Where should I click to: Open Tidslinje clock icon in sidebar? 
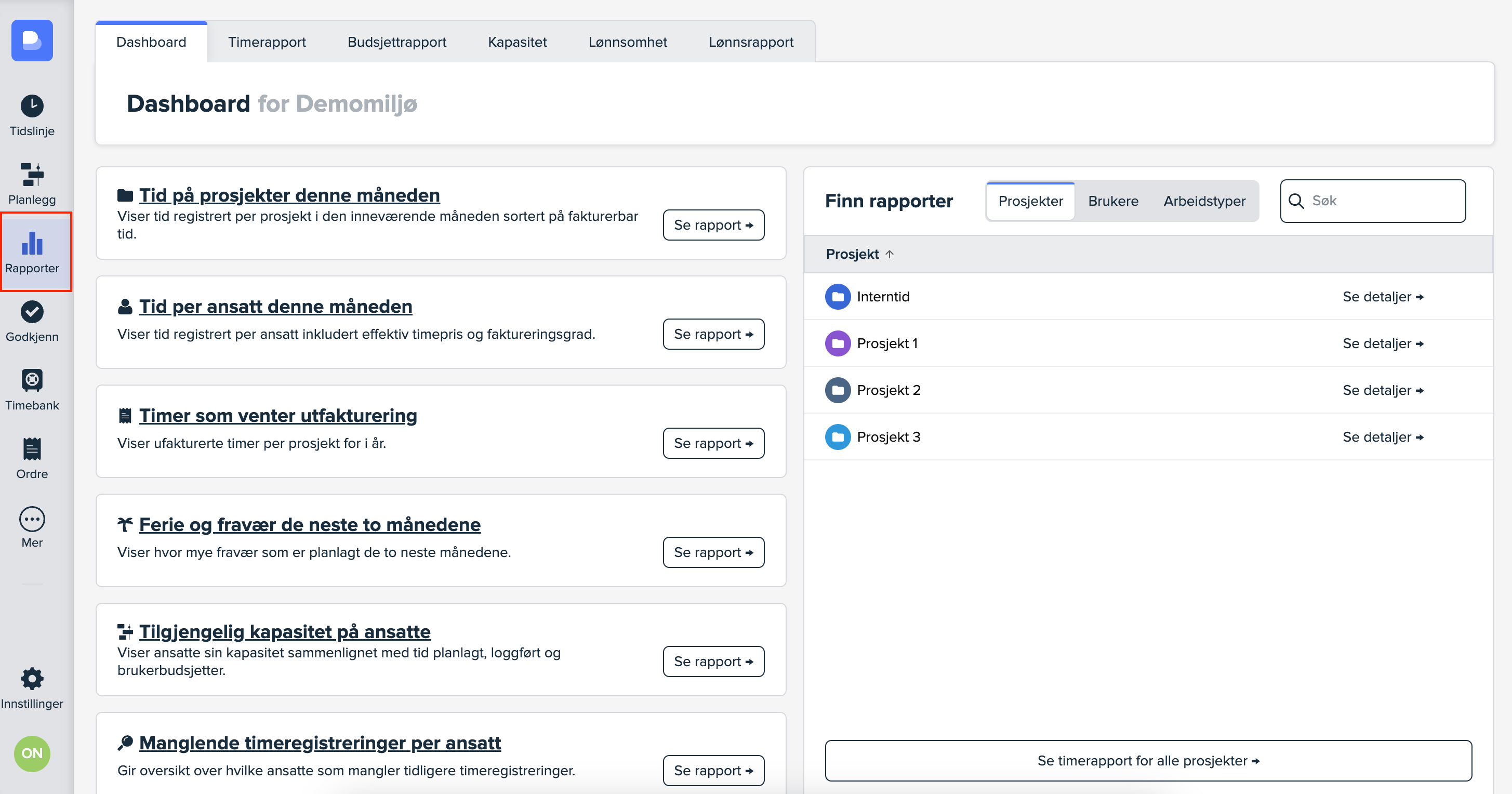pyautogui.click(x=32, y=106)
